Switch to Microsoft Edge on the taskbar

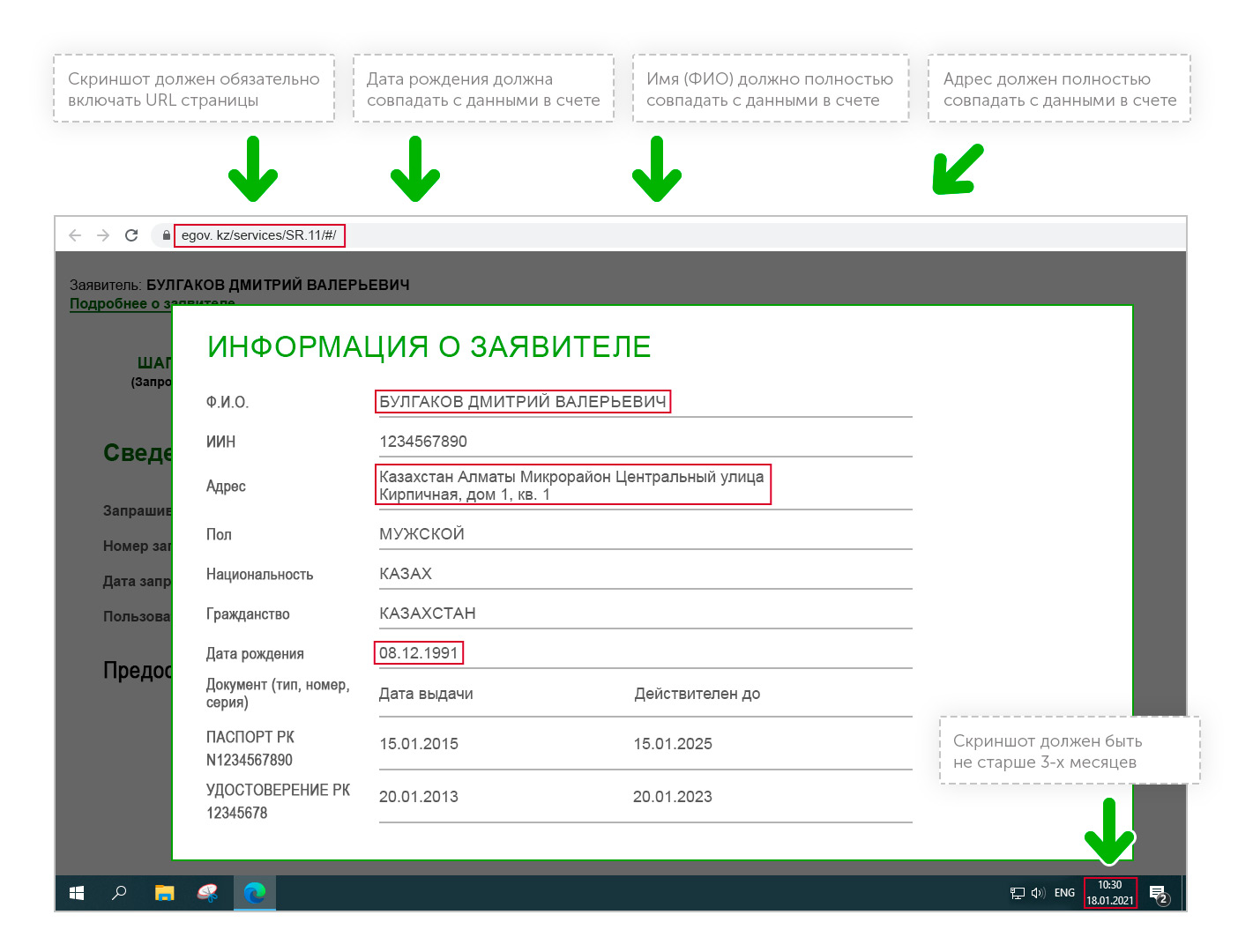[x=255, y=893]
